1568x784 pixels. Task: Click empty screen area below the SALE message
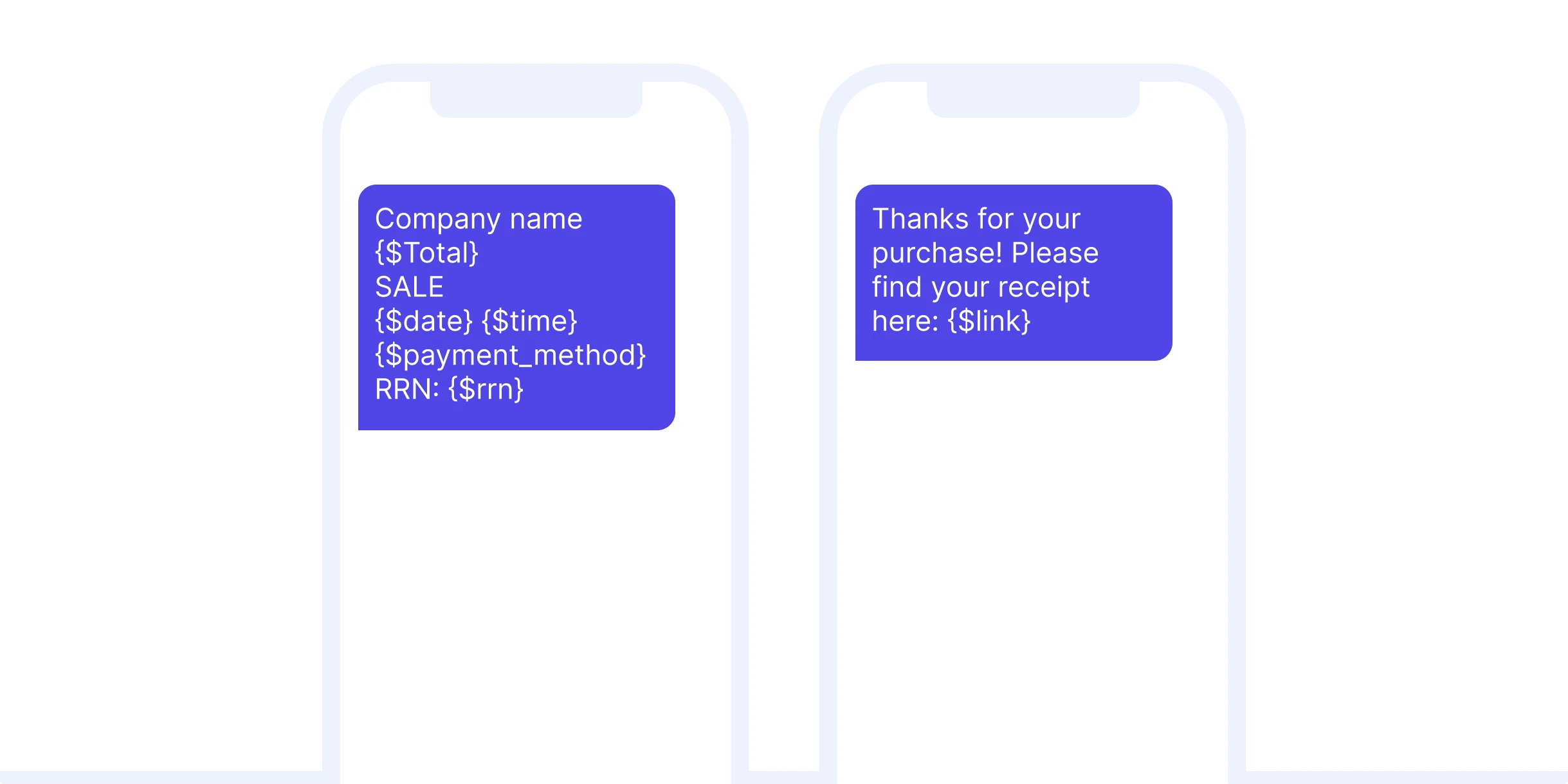pyautogui.click(x=535, y=579)
